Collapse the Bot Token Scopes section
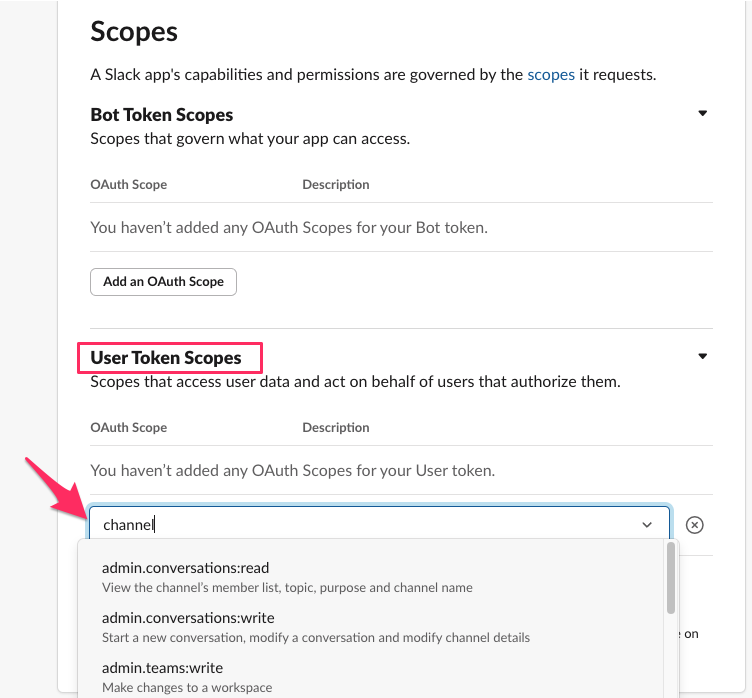This screenshot has width=752, height=698. [x=703, y=114]
